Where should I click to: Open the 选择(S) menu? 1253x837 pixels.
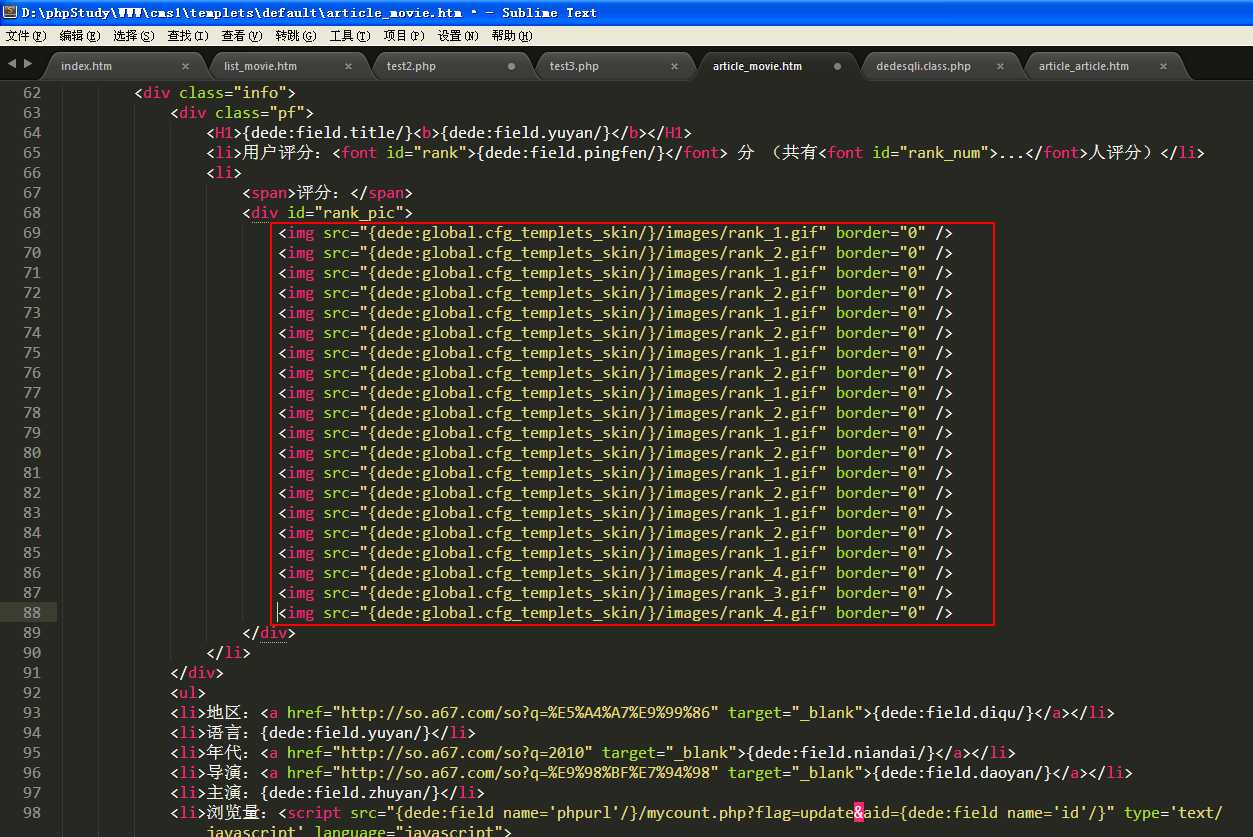(x=133, y=35)
